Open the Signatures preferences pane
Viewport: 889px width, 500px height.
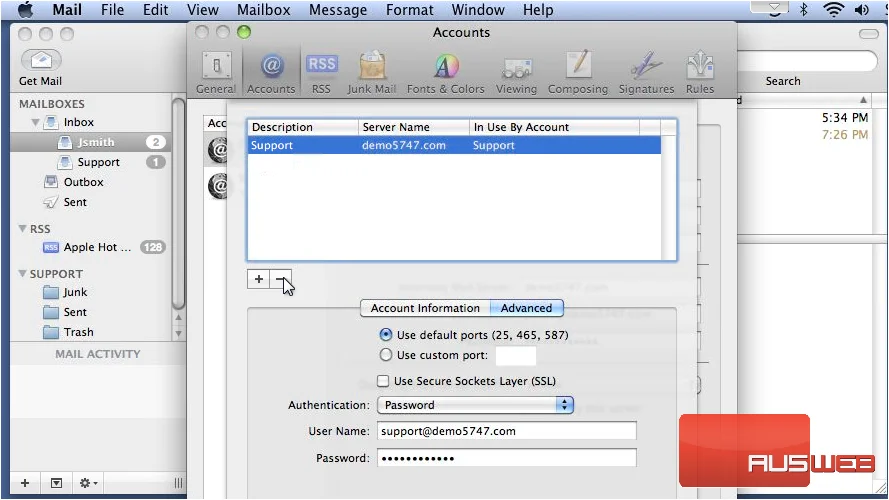(x=646, y=72)
